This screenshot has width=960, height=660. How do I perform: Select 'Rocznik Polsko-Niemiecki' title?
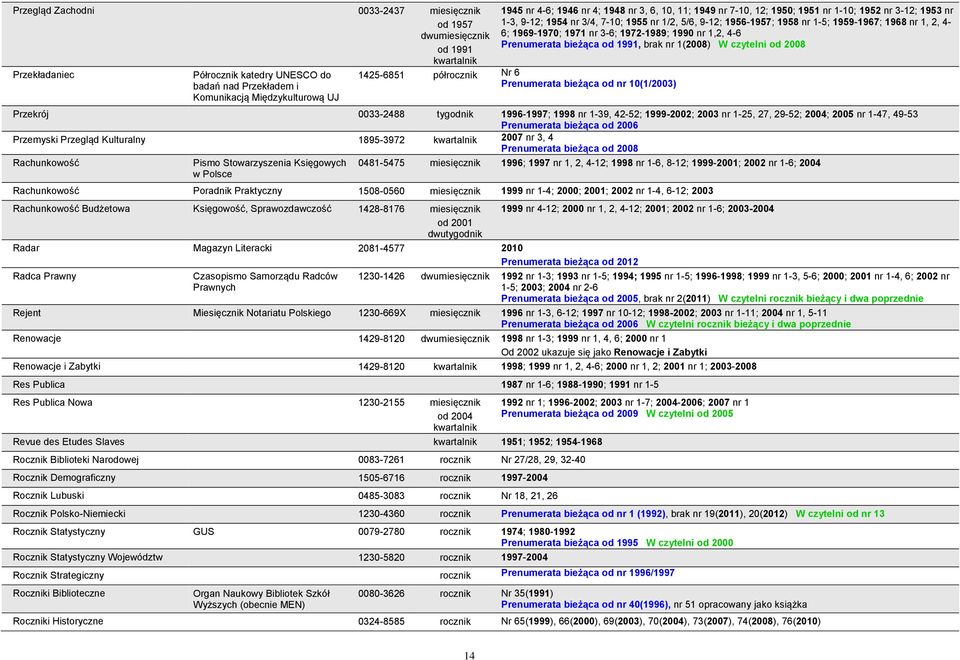click(69, 514)
